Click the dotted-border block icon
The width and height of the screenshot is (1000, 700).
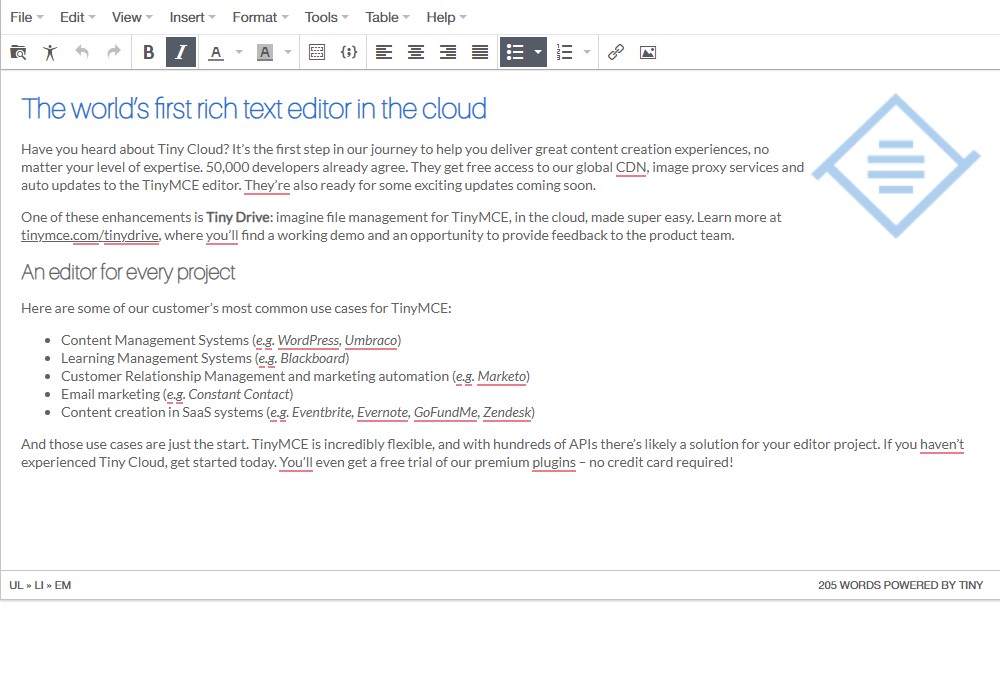tap(317, 52)
